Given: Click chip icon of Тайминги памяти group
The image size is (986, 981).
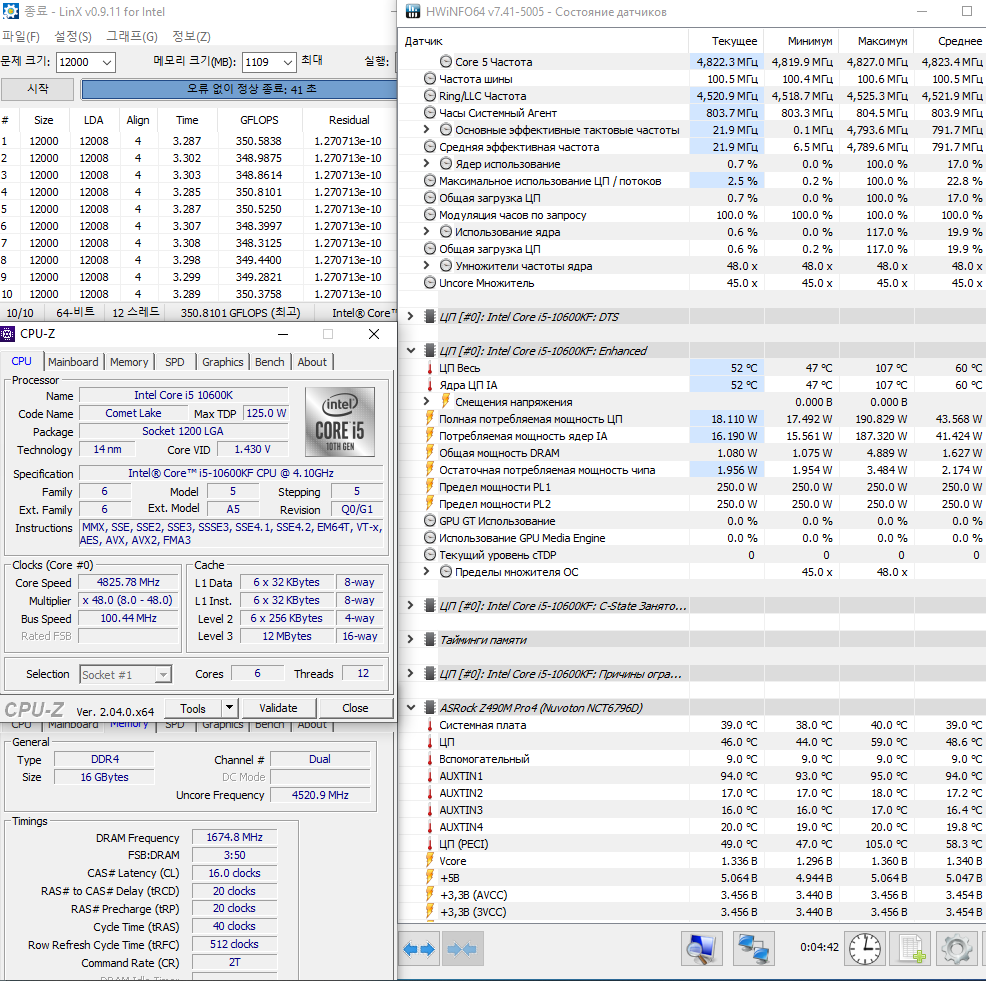Looking at the screenshot, I should tap(430, 640).
